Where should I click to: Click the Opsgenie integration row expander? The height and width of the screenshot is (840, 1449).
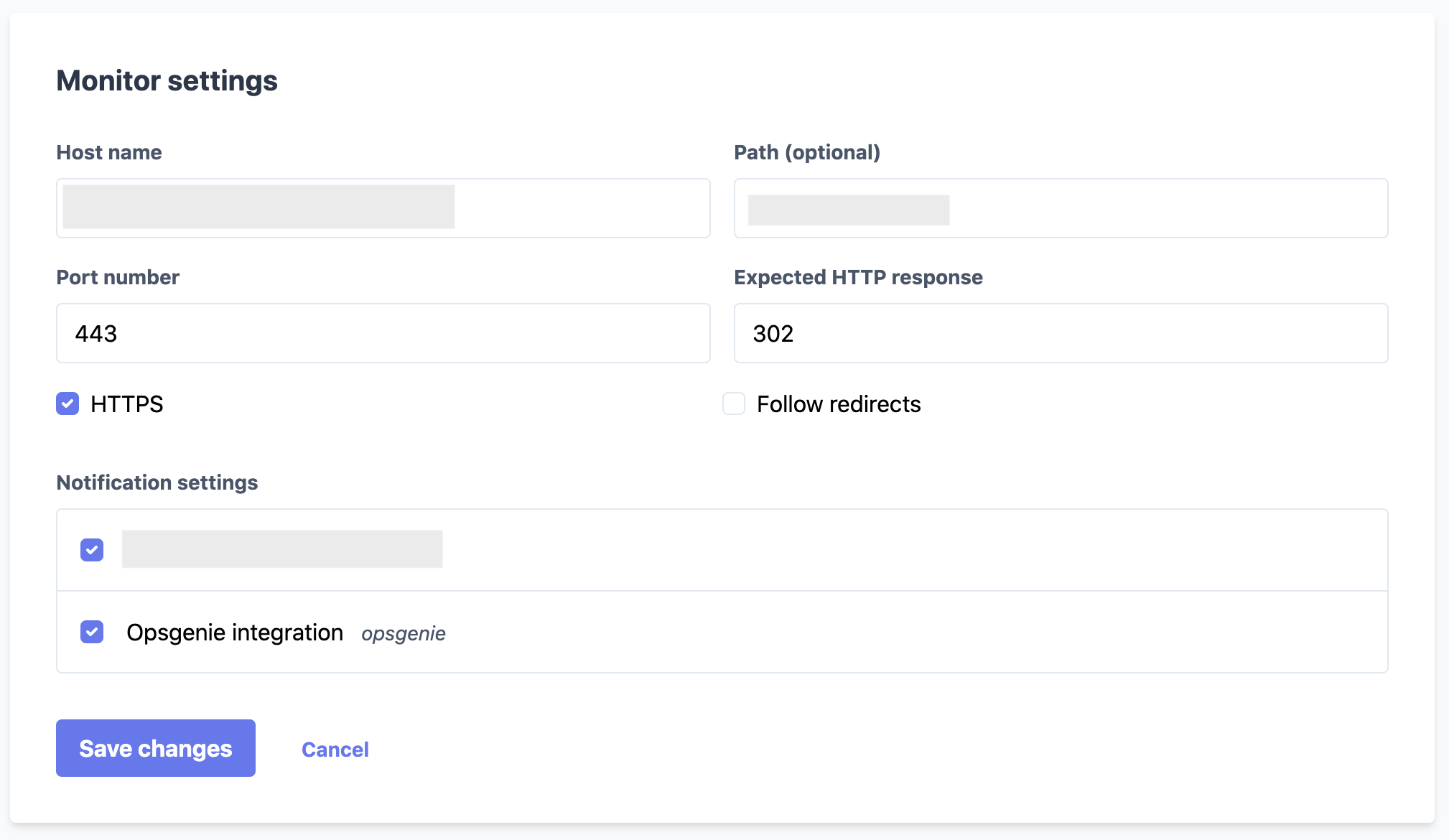click(x=722, y=632)
